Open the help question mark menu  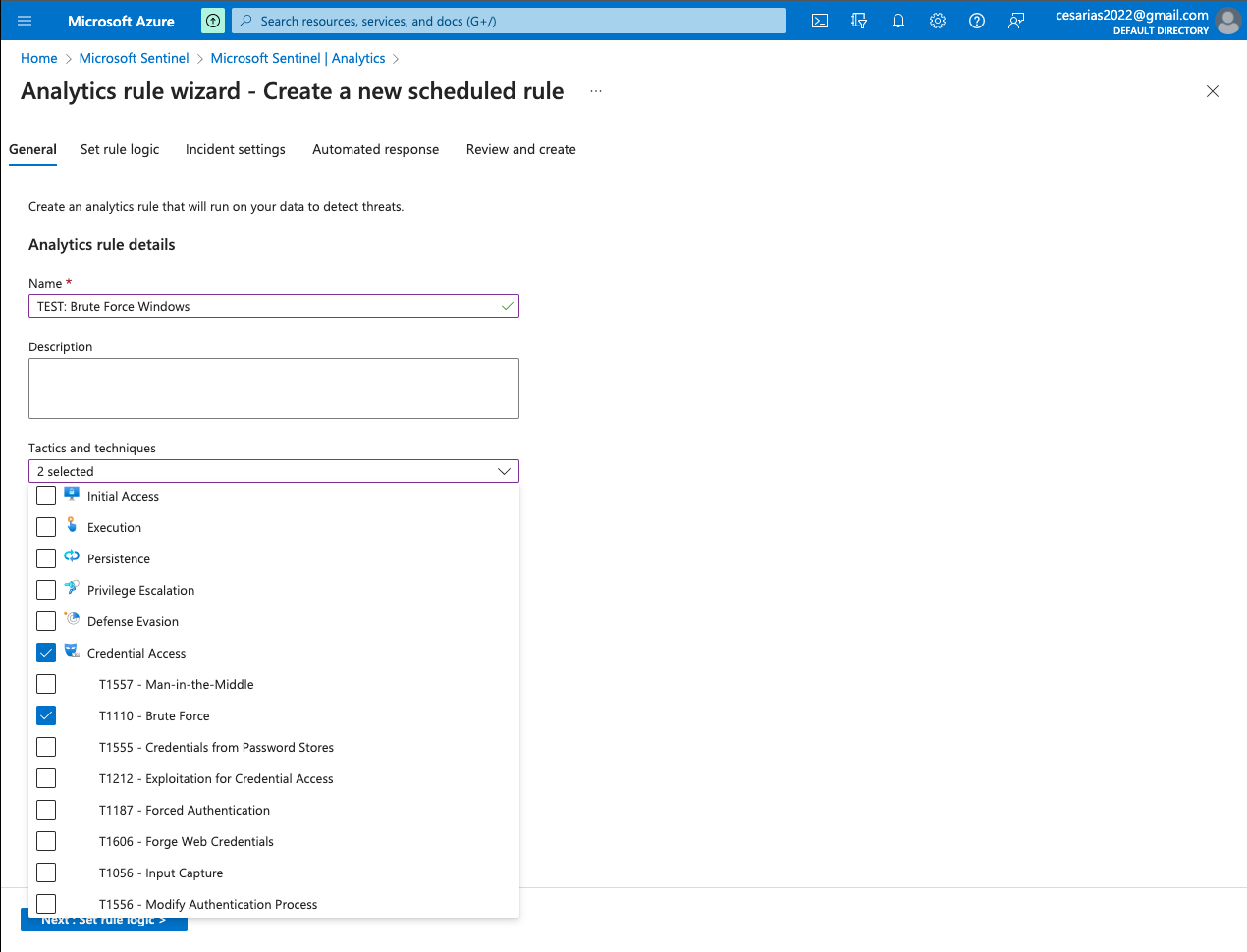(x=977, y=21)
